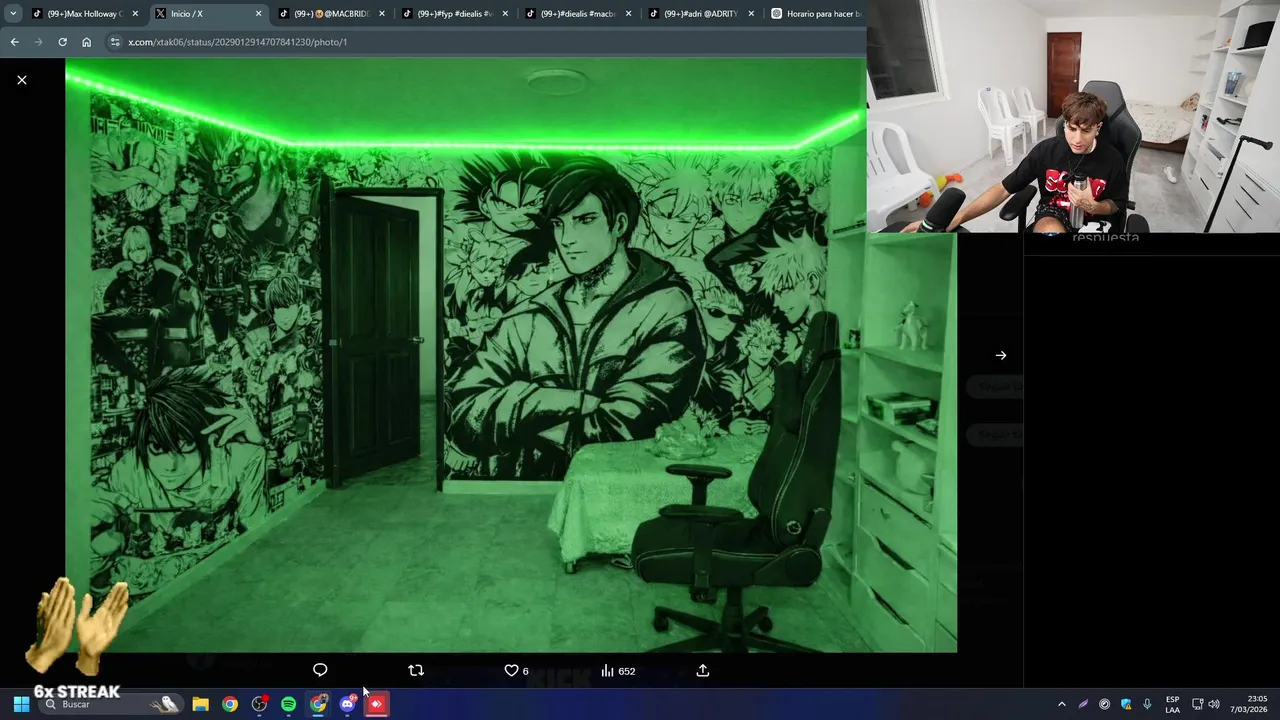Click the x.com address bar URL

click(237, 42)
